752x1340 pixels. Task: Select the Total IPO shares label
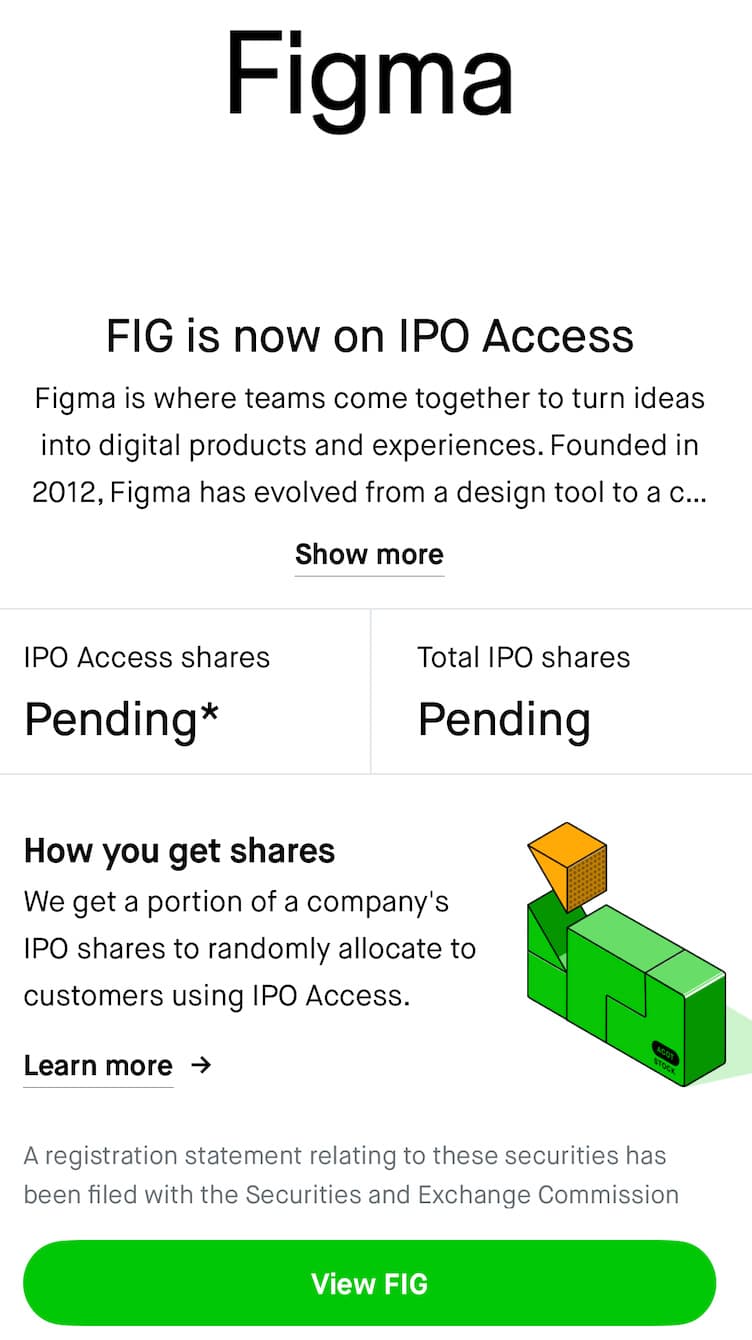coord(524,657)
